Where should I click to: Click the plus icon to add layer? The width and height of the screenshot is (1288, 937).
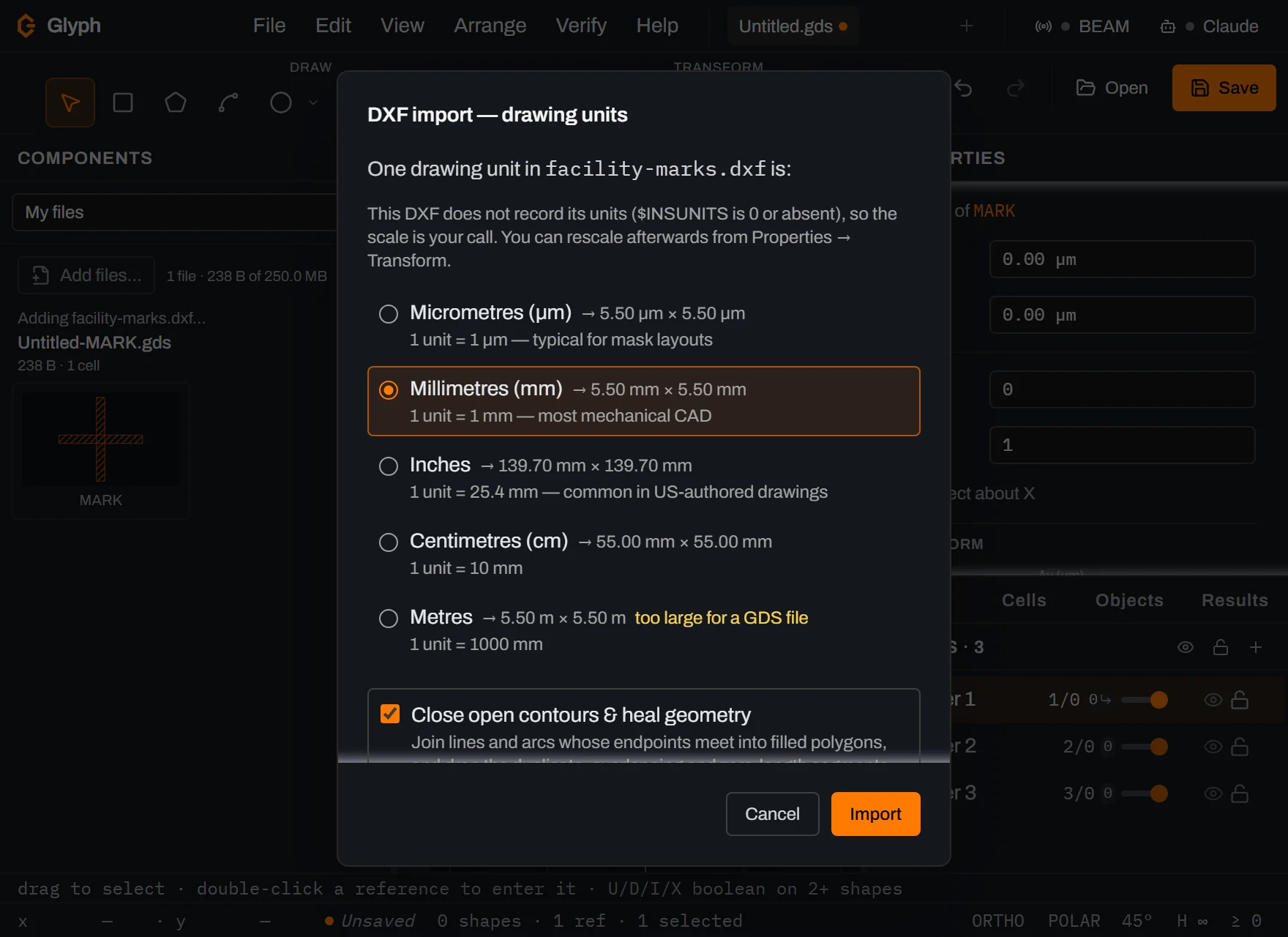click(1256, 647)
